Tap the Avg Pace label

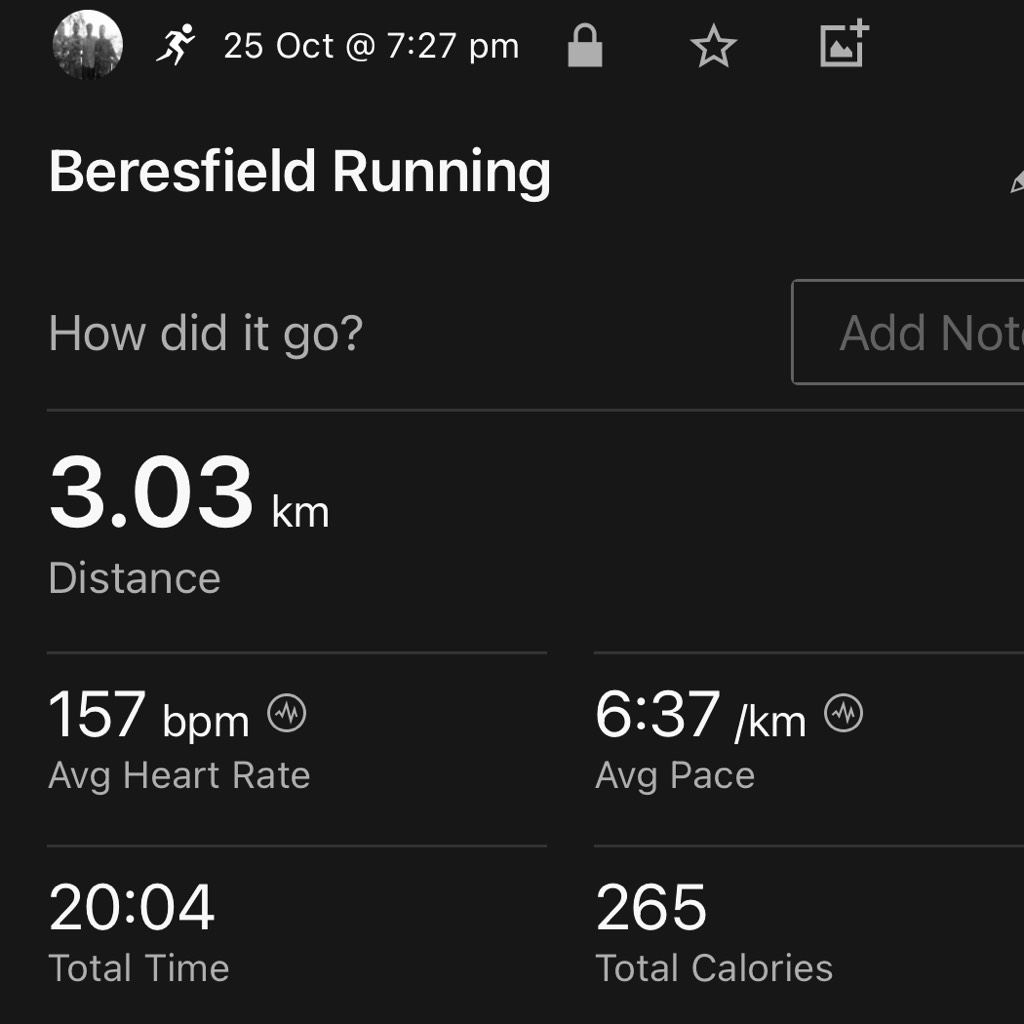click(675, 776)
